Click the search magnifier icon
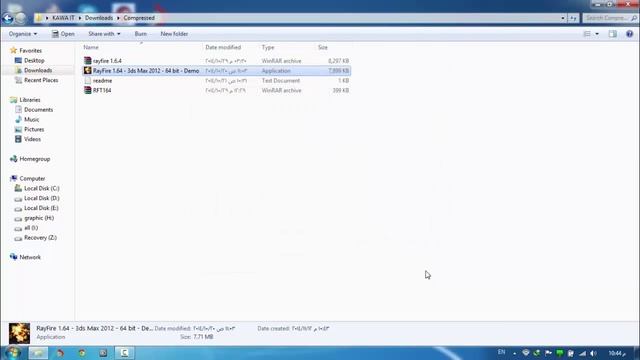 tap(633, 18)
